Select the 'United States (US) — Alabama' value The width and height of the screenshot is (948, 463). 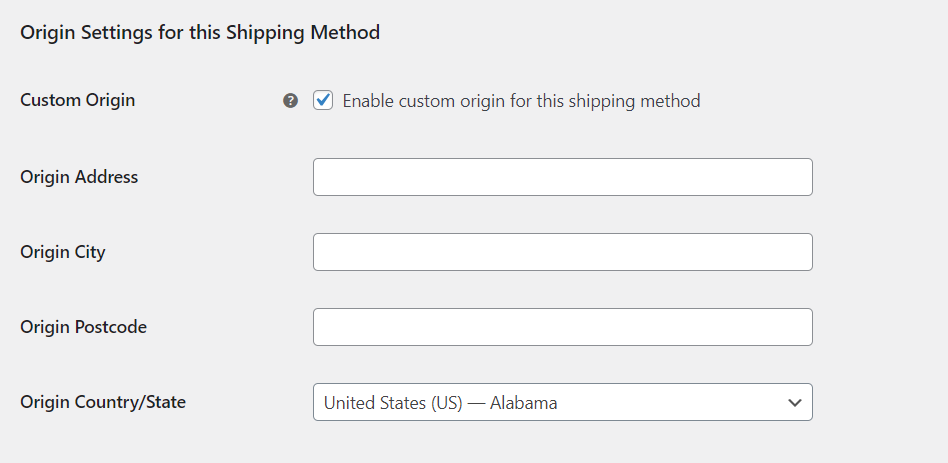440,403
